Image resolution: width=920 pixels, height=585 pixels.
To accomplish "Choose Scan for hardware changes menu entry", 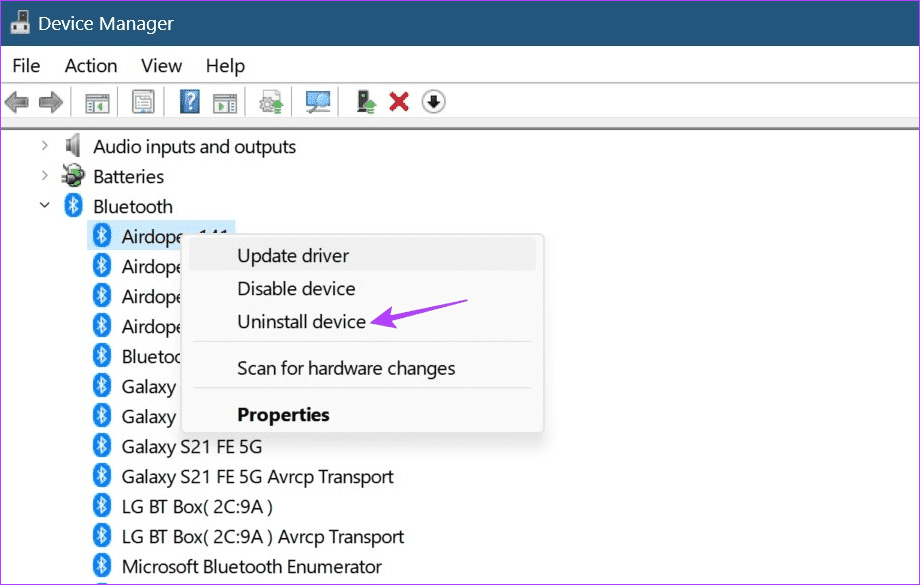I will (x=362, y=368).
